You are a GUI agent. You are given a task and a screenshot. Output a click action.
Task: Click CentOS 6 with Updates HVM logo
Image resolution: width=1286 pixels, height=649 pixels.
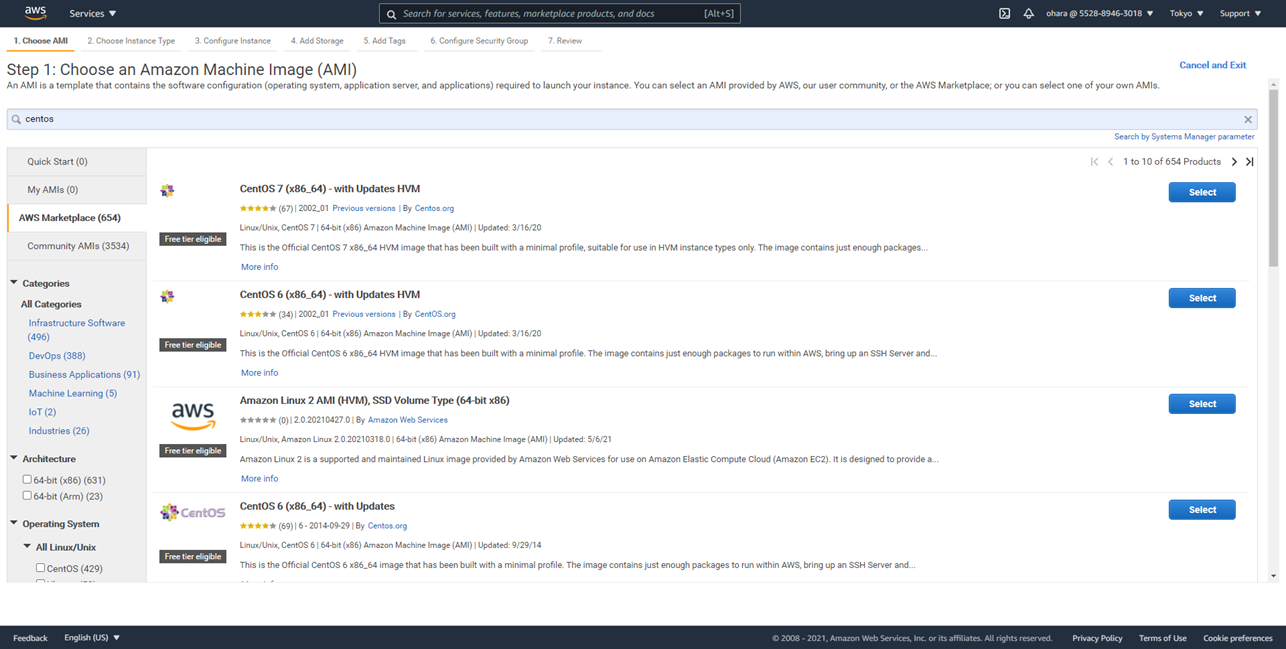click(x=167, y=296)
